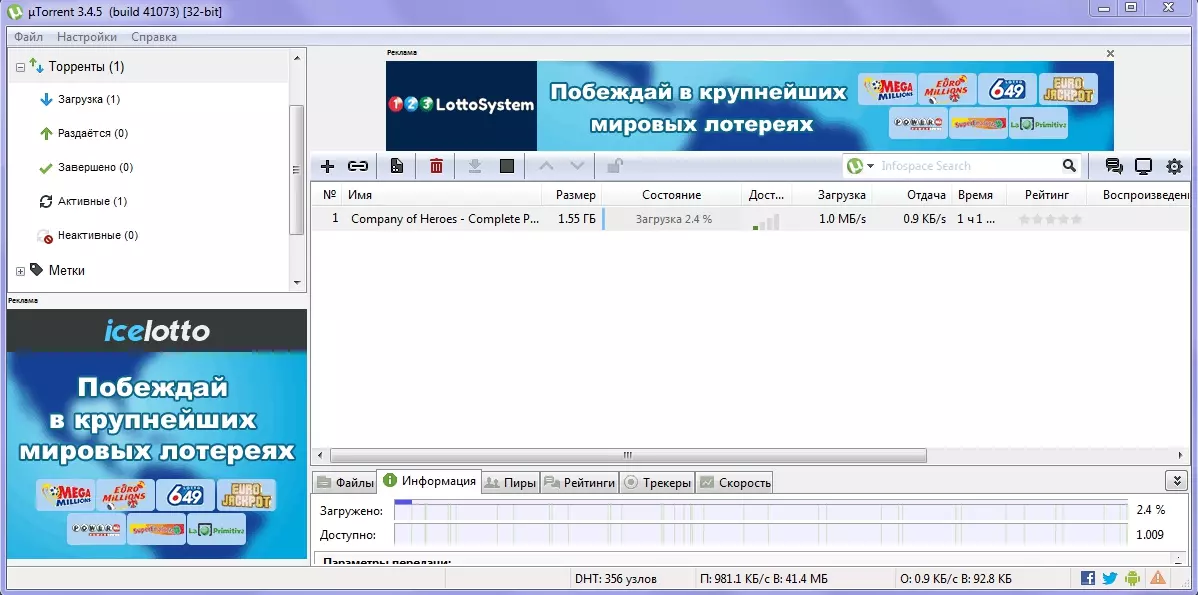Select Загрузка (1) category
Viewport: 1198px width, 595px height.
pos(89,99)
